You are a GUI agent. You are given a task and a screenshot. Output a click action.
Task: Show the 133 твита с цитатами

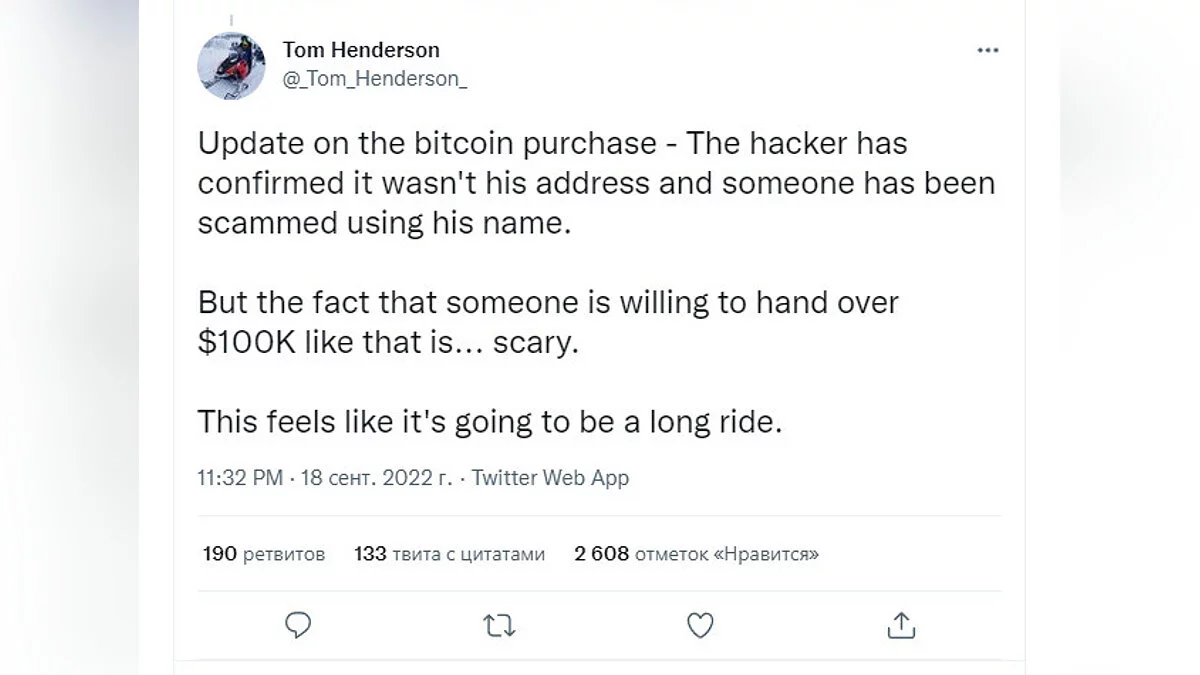(449, 553)
